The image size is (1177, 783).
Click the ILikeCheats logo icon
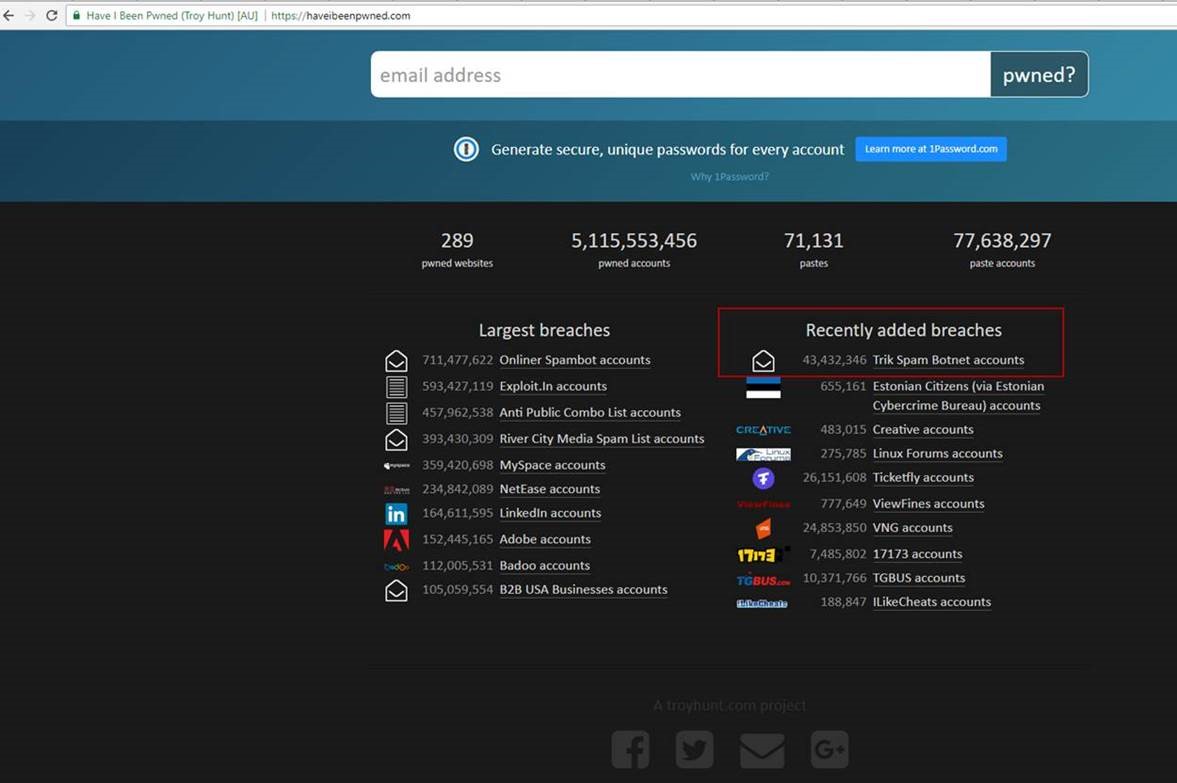pyautogui.click(x=762, y=604)
